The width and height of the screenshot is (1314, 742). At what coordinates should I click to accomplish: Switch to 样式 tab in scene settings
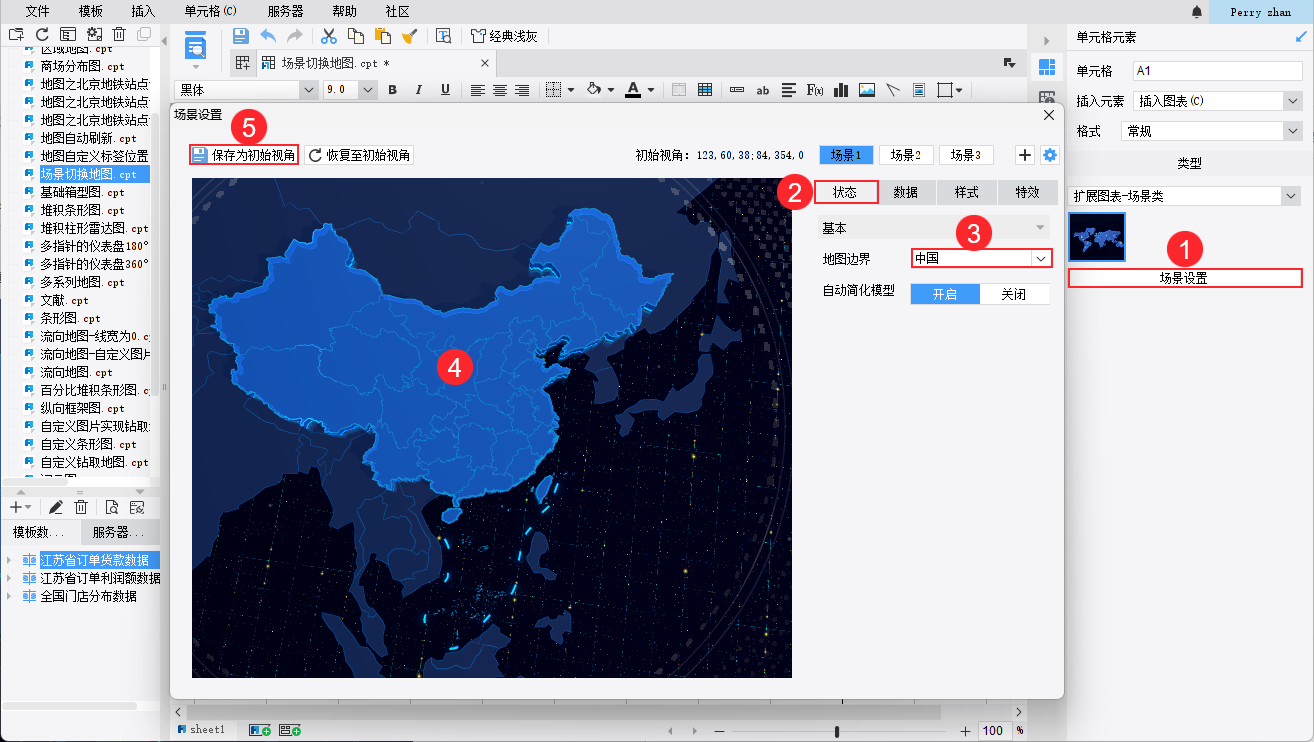pyautogui.click(x=967, y=192)
